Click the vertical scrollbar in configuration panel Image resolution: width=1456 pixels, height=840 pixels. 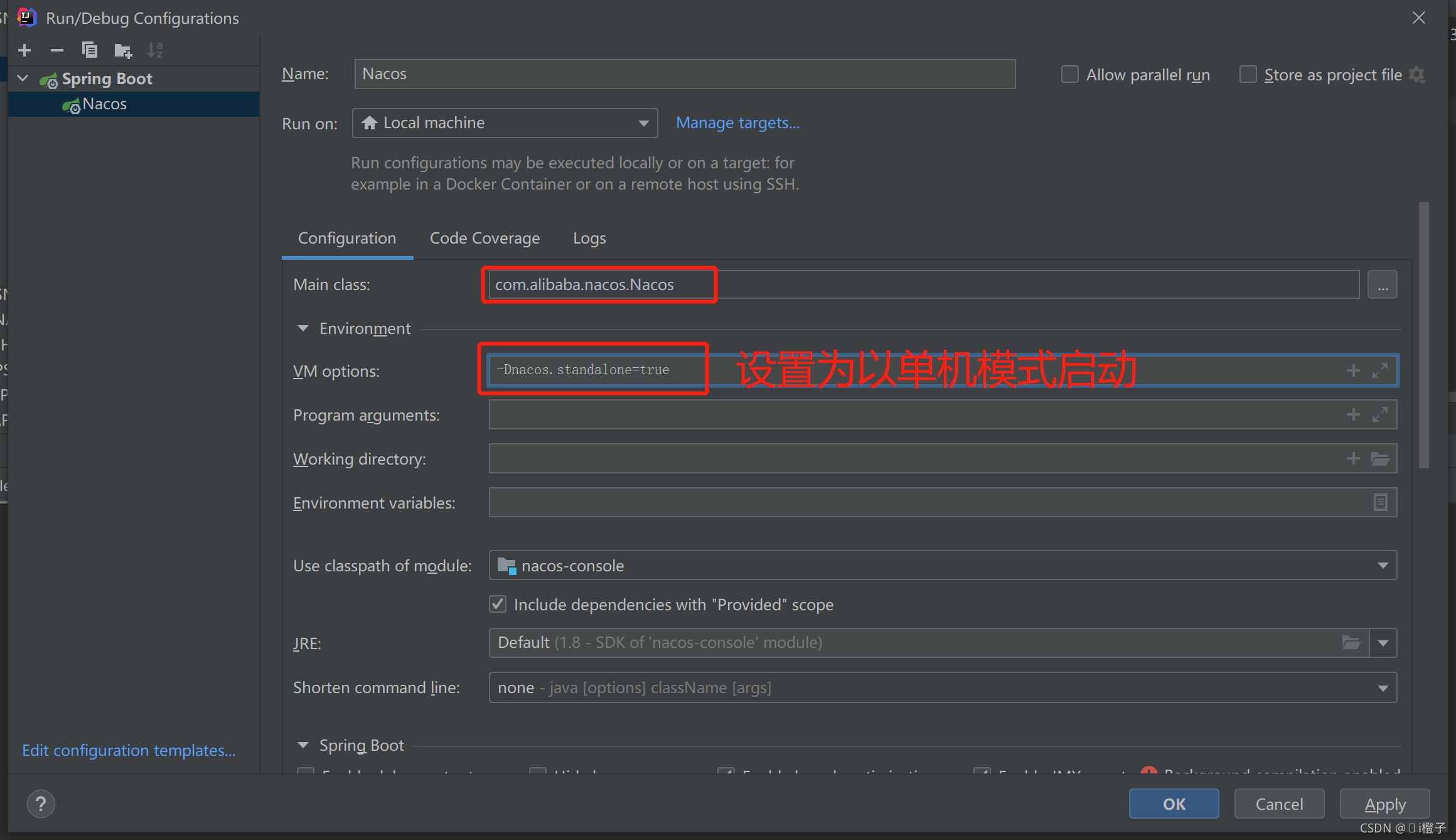pos(1423,335)
